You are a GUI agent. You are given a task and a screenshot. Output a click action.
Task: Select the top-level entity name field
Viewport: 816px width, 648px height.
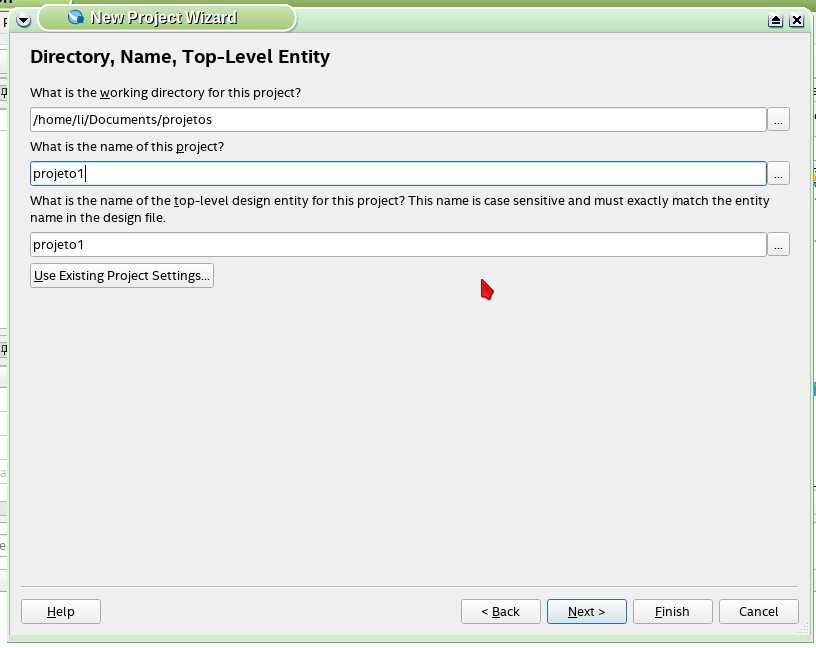click(398, 244)
